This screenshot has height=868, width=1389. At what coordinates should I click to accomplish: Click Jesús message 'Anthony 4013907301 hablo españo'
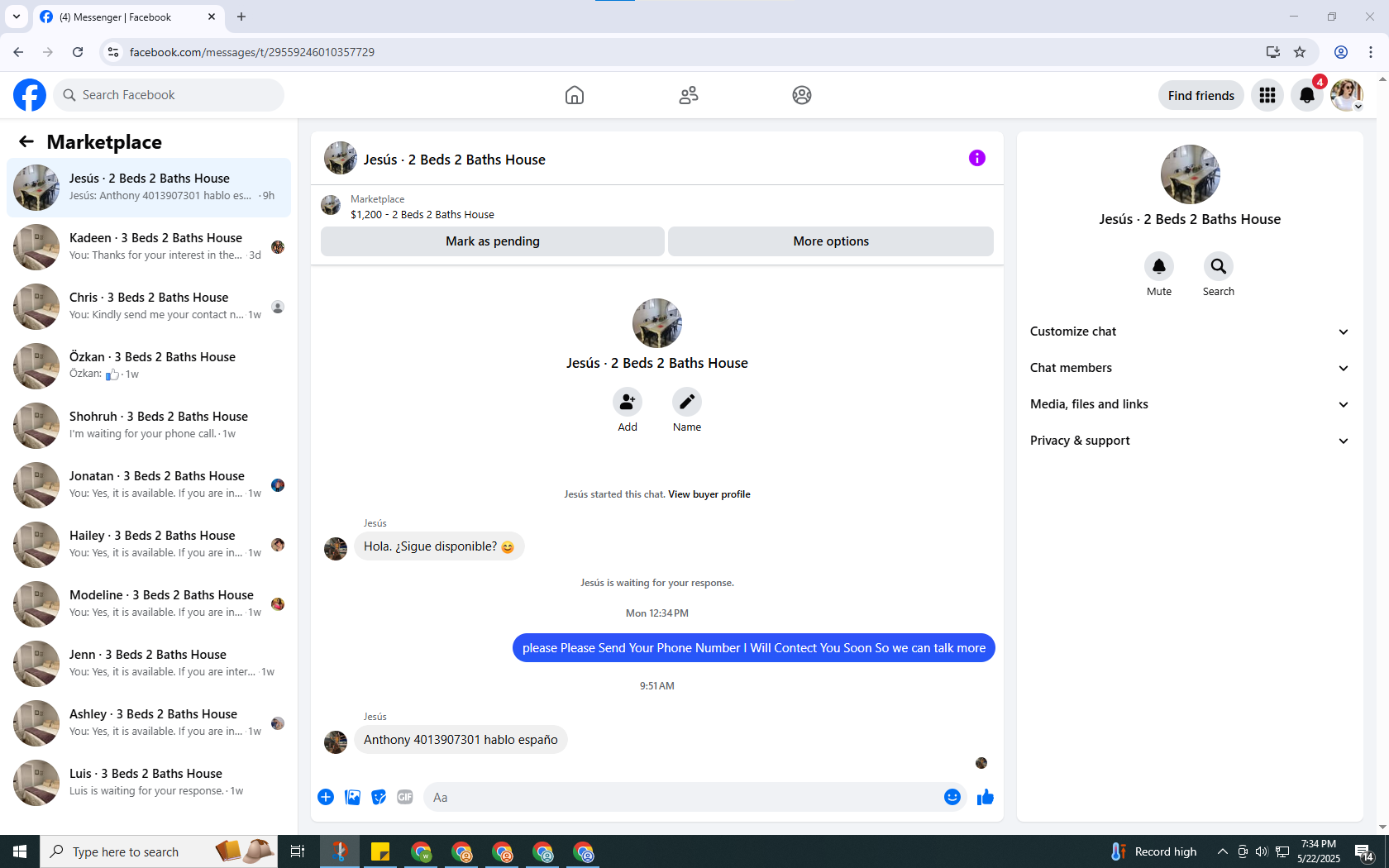(461, 740)
